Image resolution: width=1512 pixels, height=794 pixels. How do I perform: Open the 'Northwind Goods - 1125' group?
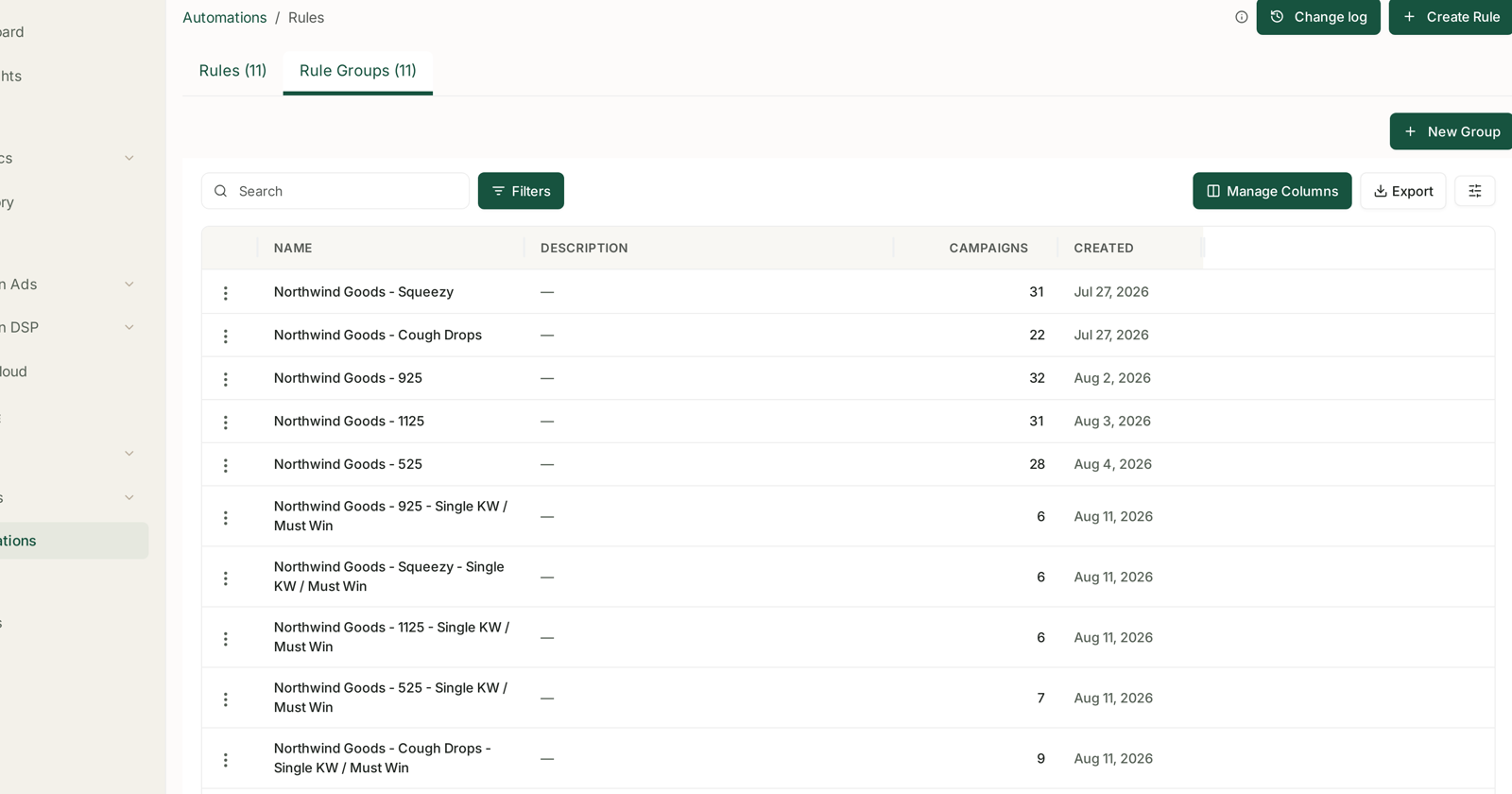(x=349, y=422)
